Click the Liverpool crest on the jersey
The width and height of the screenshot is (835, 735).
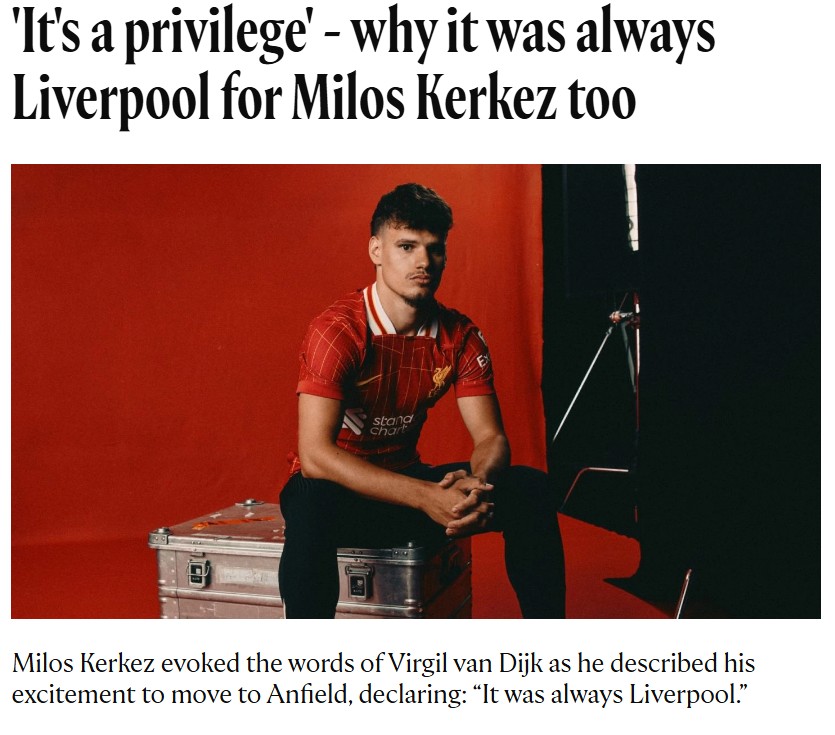pyautogui.click(x=440, y=380)
